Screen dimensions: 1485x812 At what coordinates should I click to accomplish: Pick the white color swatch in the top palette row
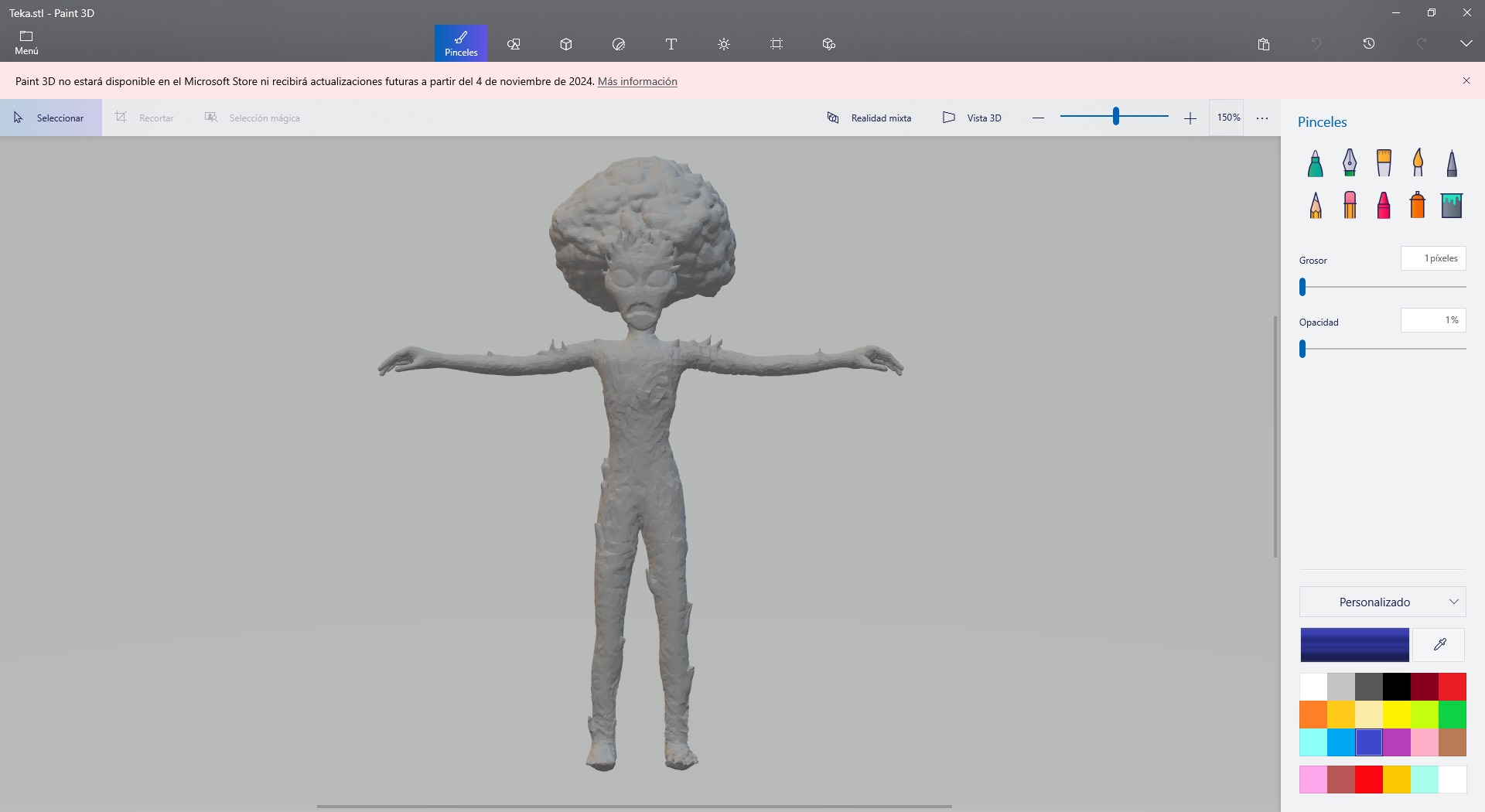pyautogui.click(x=1313, y=687)
